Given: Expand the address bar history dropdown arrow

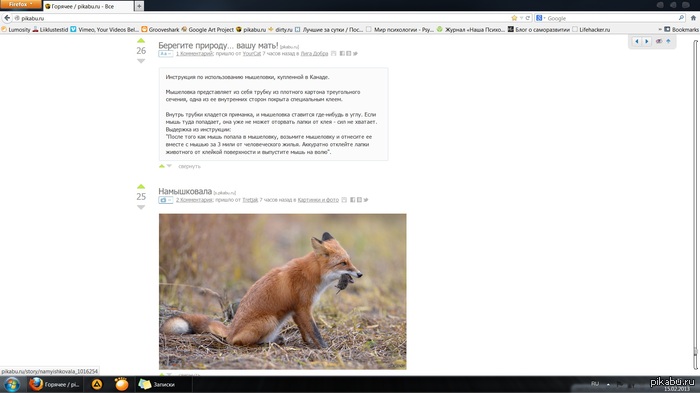Looking at the screenshot, I should [x=521, y=18].
